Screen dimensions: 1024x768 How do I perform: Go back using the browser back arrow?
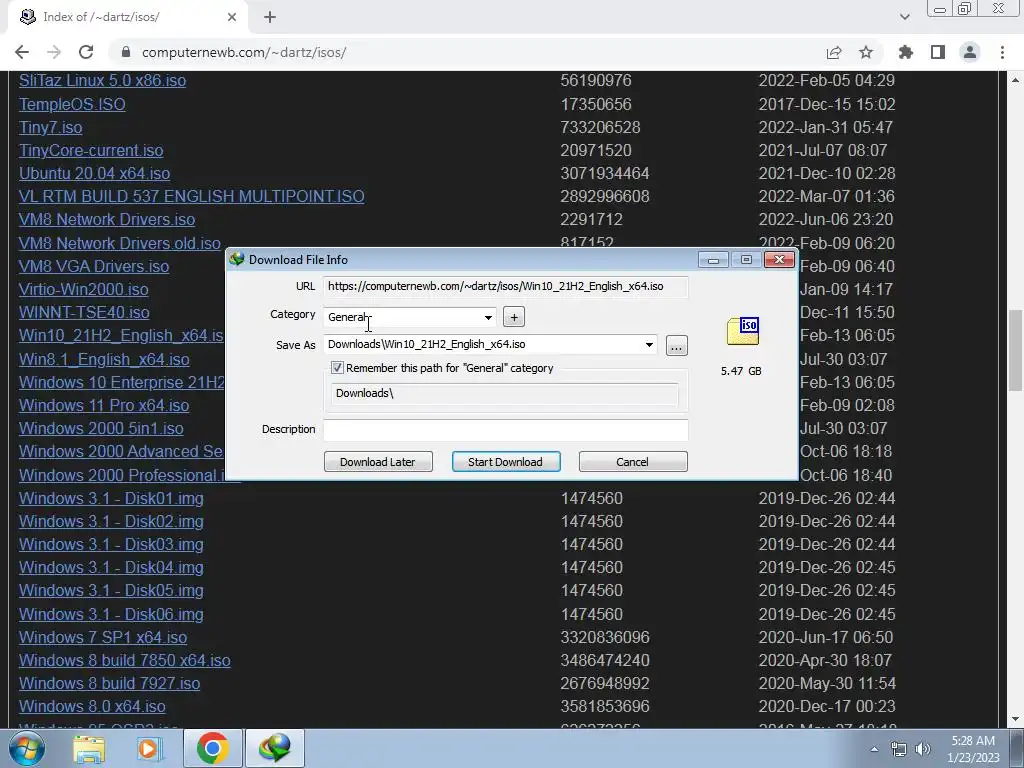(x=22, y=52)
